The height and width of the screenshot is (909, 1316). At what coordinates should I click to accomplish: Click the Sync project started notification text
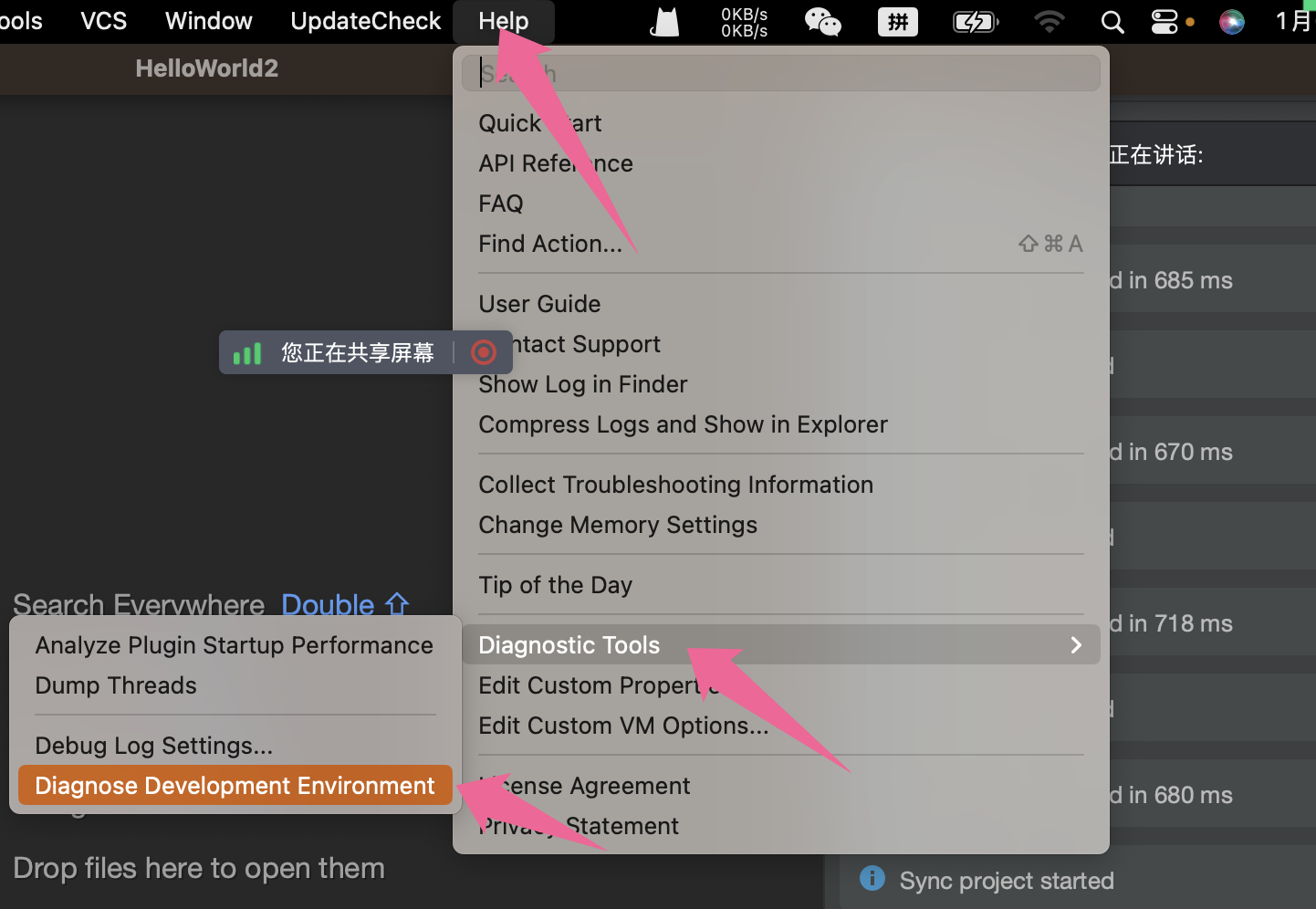click(x=1007, y=881)
